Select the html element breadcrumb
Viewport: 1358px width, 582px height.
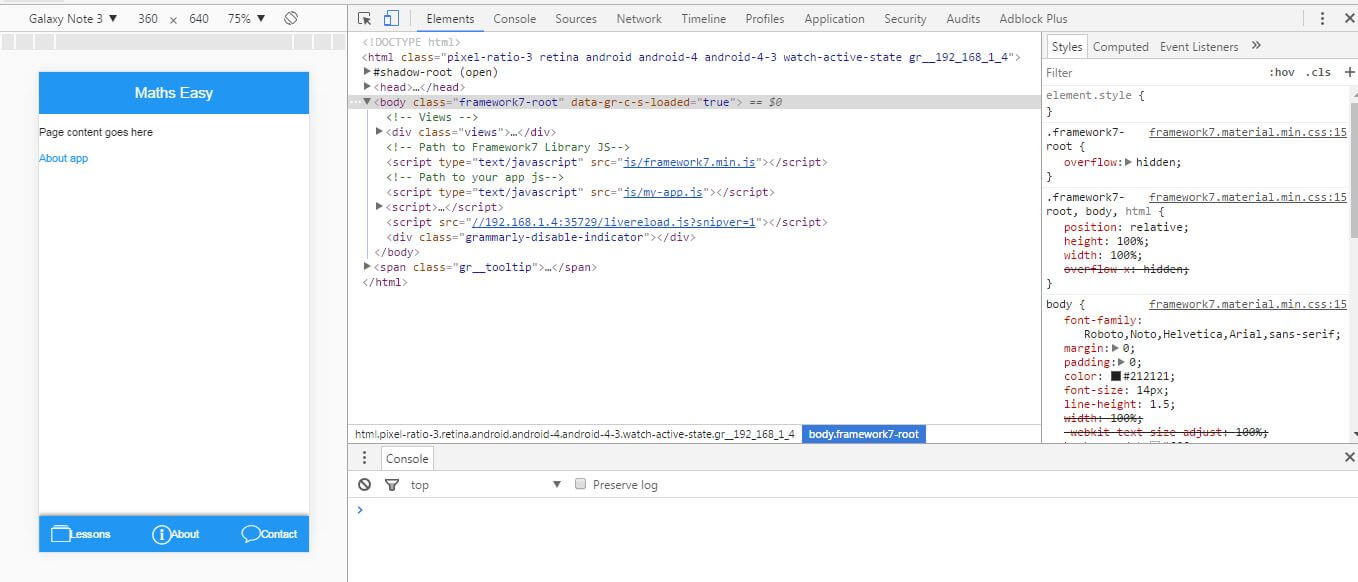[x=575, y=434]
